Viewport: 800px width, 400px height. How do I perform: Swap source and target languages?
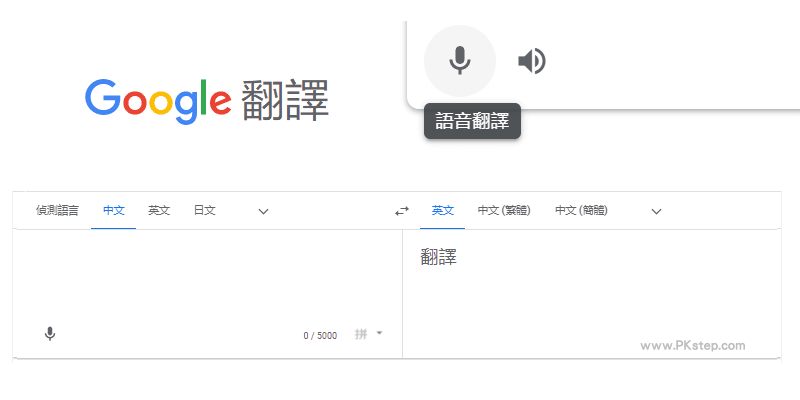pos(402,211)
